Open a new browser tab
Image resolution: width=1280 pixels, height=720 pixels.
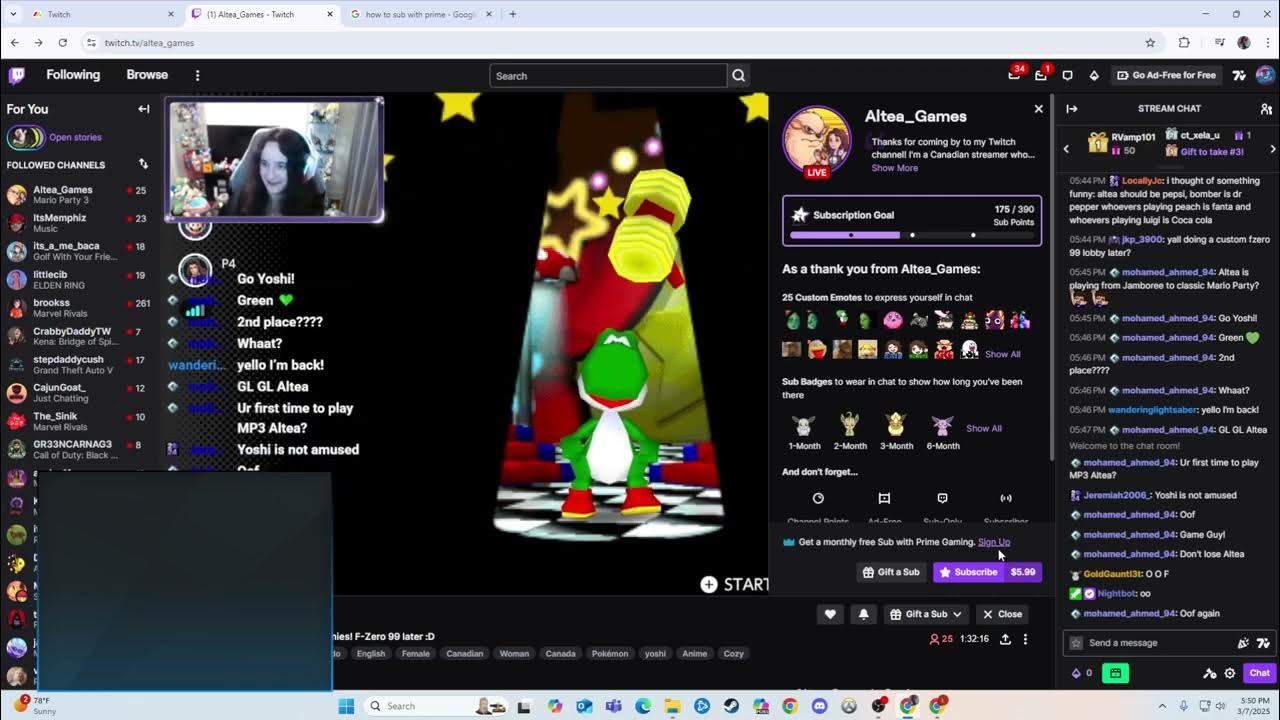click(x=513, y=14)
